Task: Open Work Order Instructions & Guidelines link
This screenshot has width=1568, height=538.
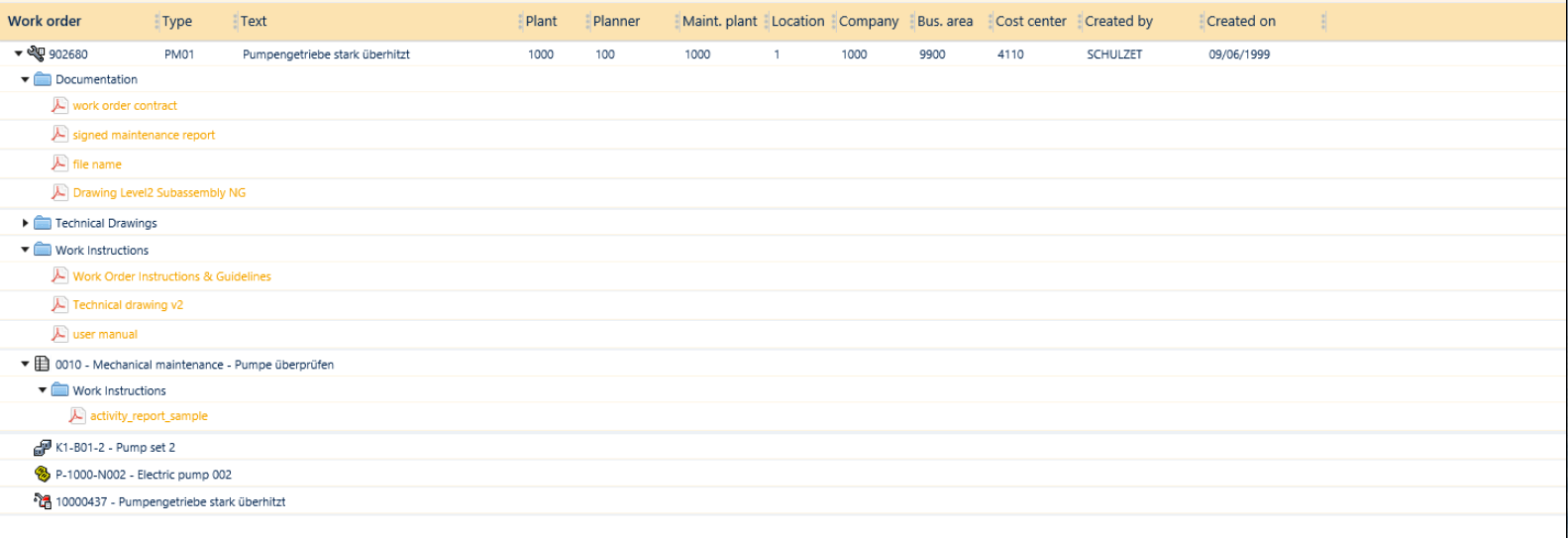Action: click(x=171, y=276)
